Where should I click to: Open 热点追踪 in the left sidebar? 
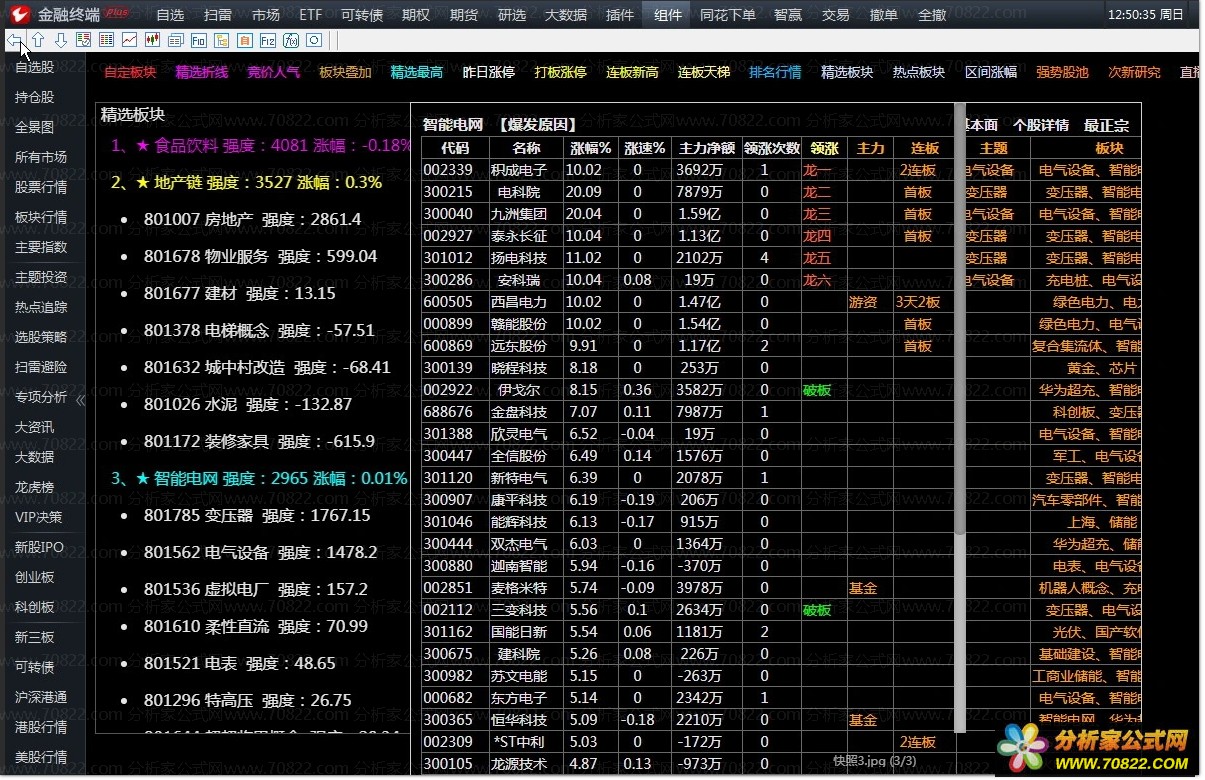point(41,307)
